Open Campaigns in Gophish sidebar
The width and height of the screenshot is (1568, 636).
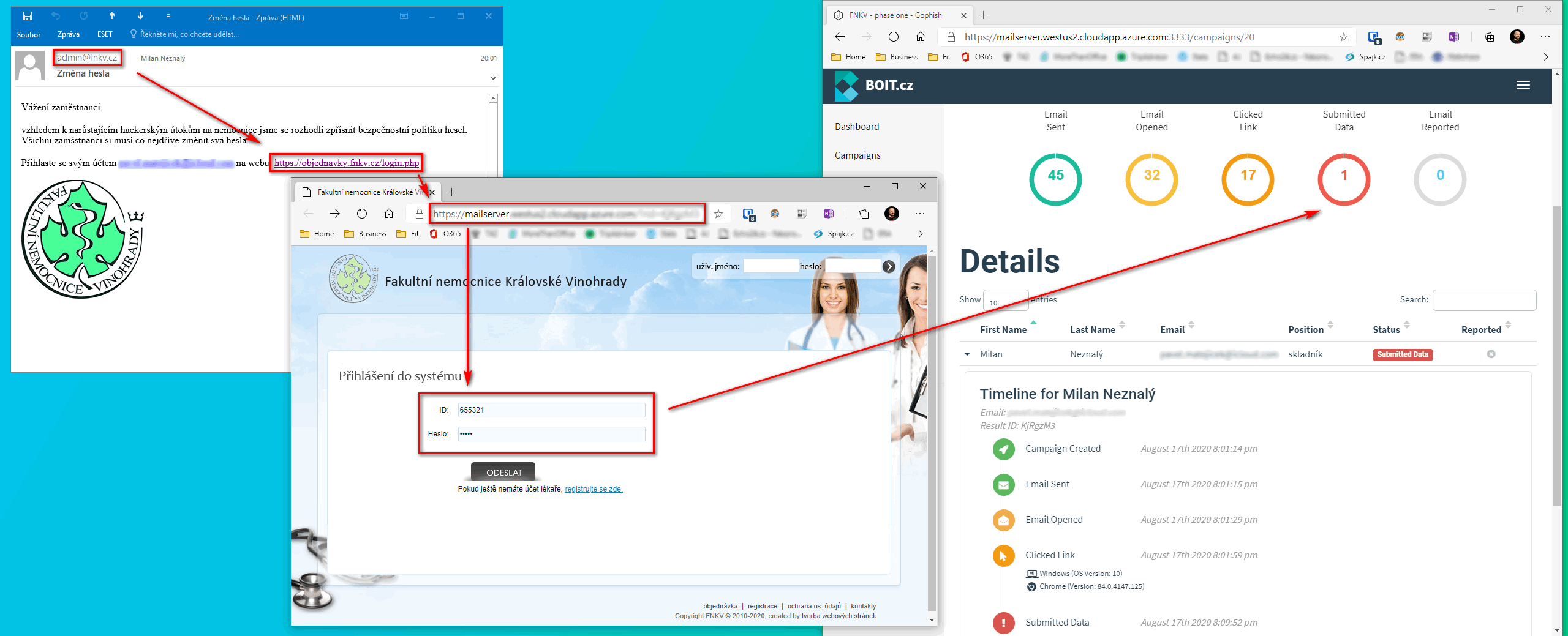(858, 155)
